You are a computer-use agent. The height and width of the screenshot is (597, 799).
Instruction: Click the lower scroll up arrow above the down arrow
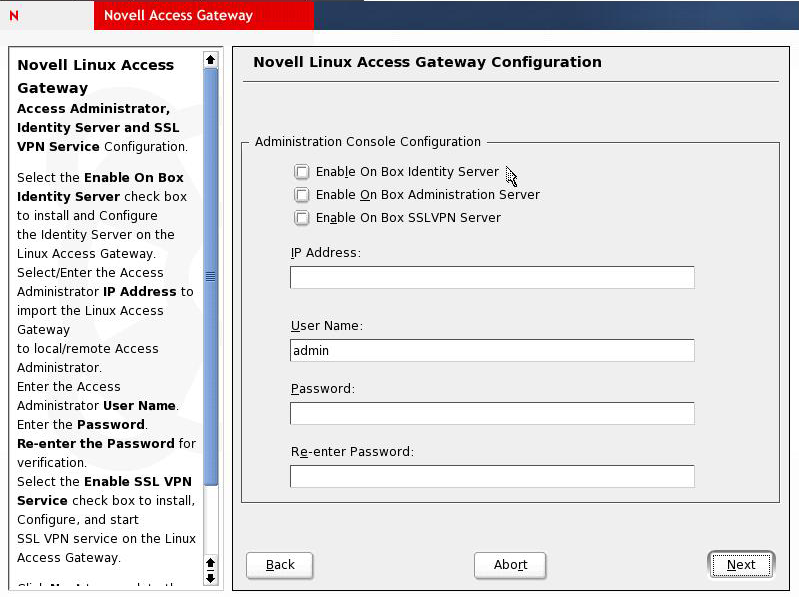[210, 563]
